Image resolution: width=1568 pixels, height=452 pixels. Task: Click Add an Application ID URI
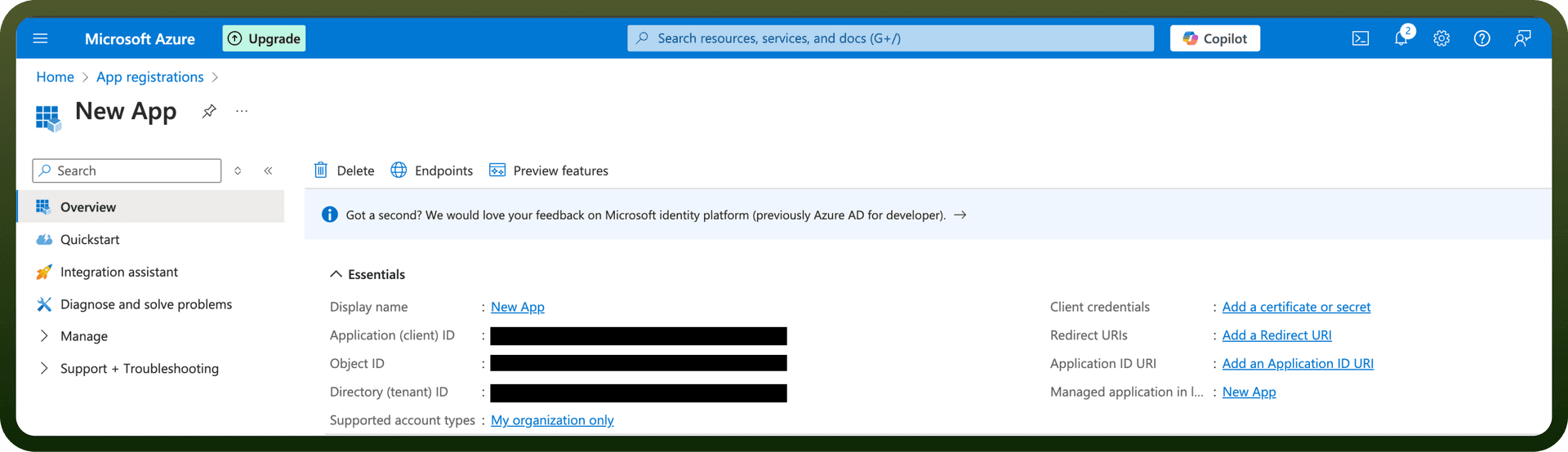click(x=1298, y=364)
